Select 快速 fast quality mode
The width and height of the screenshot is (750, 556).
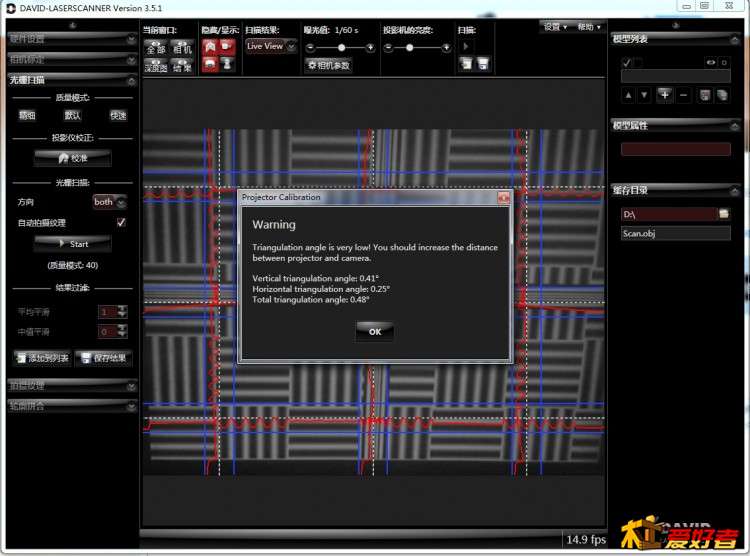(118, 115)
